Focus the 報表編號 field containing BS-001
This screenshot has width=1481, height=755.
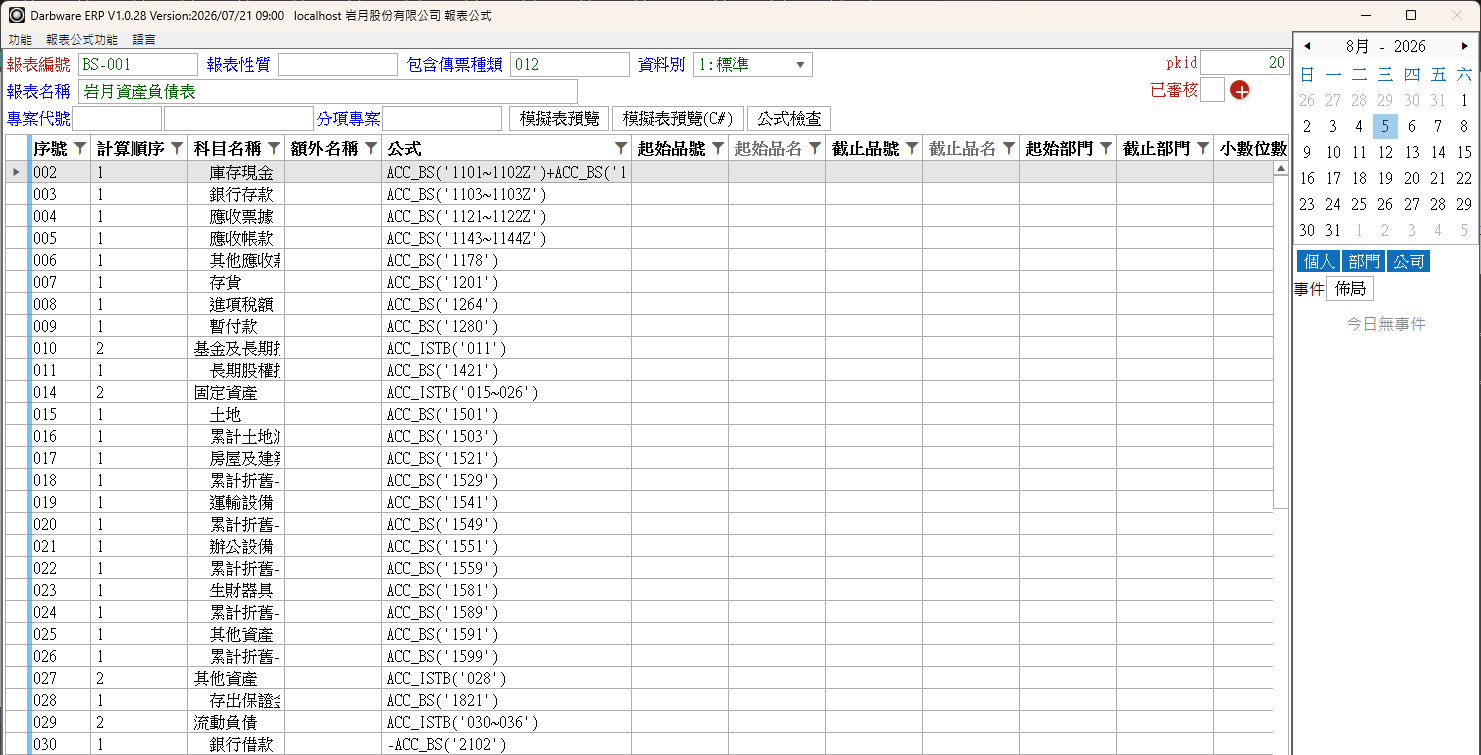(x=138, y=65)
